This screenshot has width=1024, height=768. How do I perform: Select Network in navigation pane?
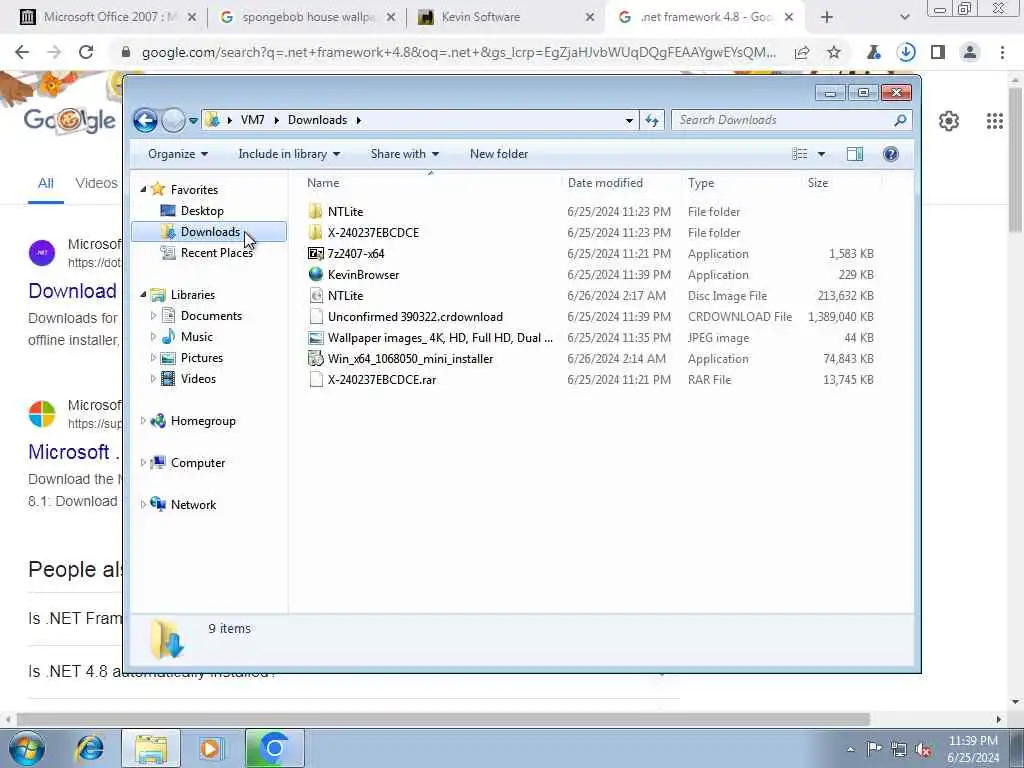pos(193,505)
